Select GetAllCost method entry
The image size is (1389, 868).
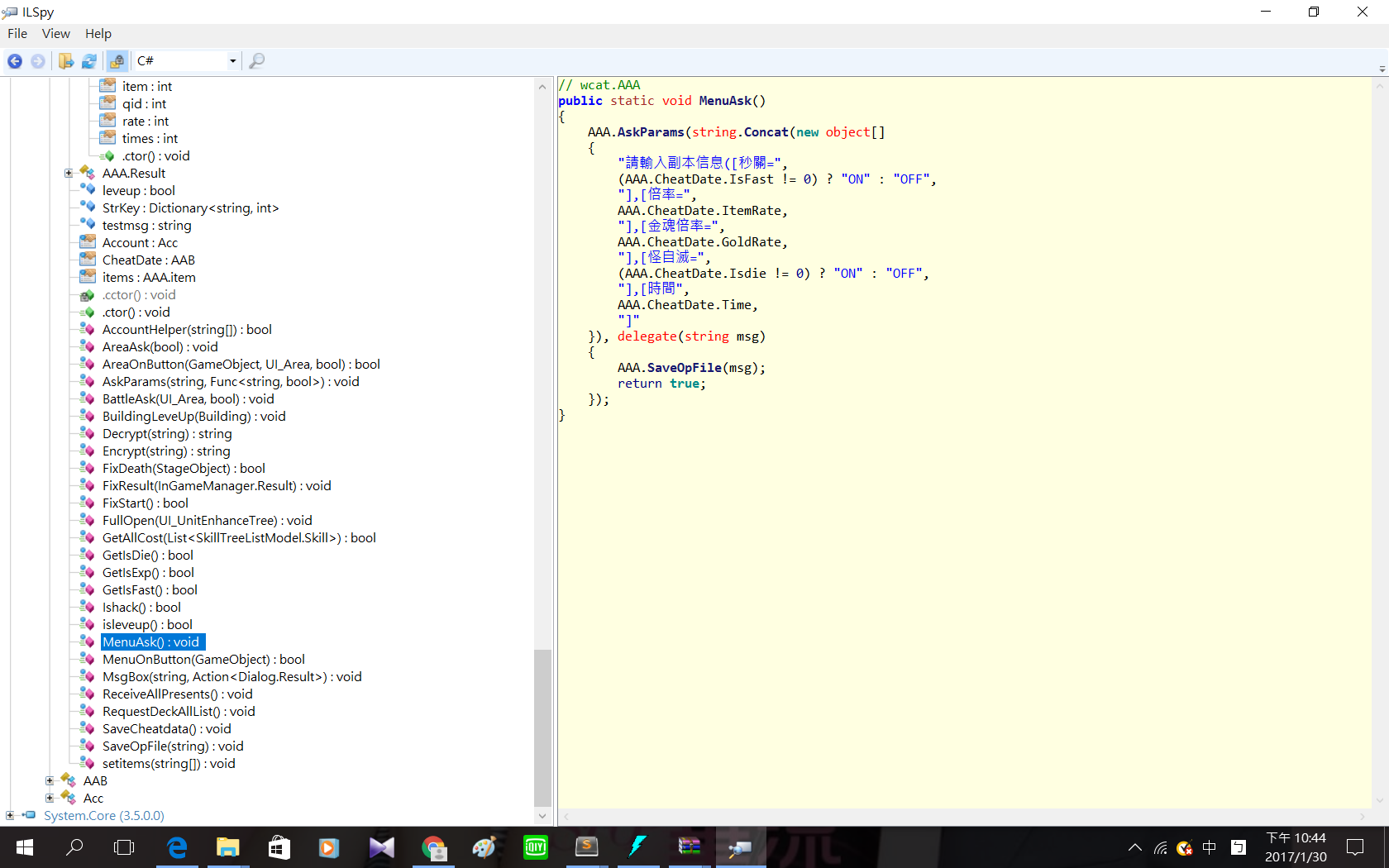click(x=239, y=538)
